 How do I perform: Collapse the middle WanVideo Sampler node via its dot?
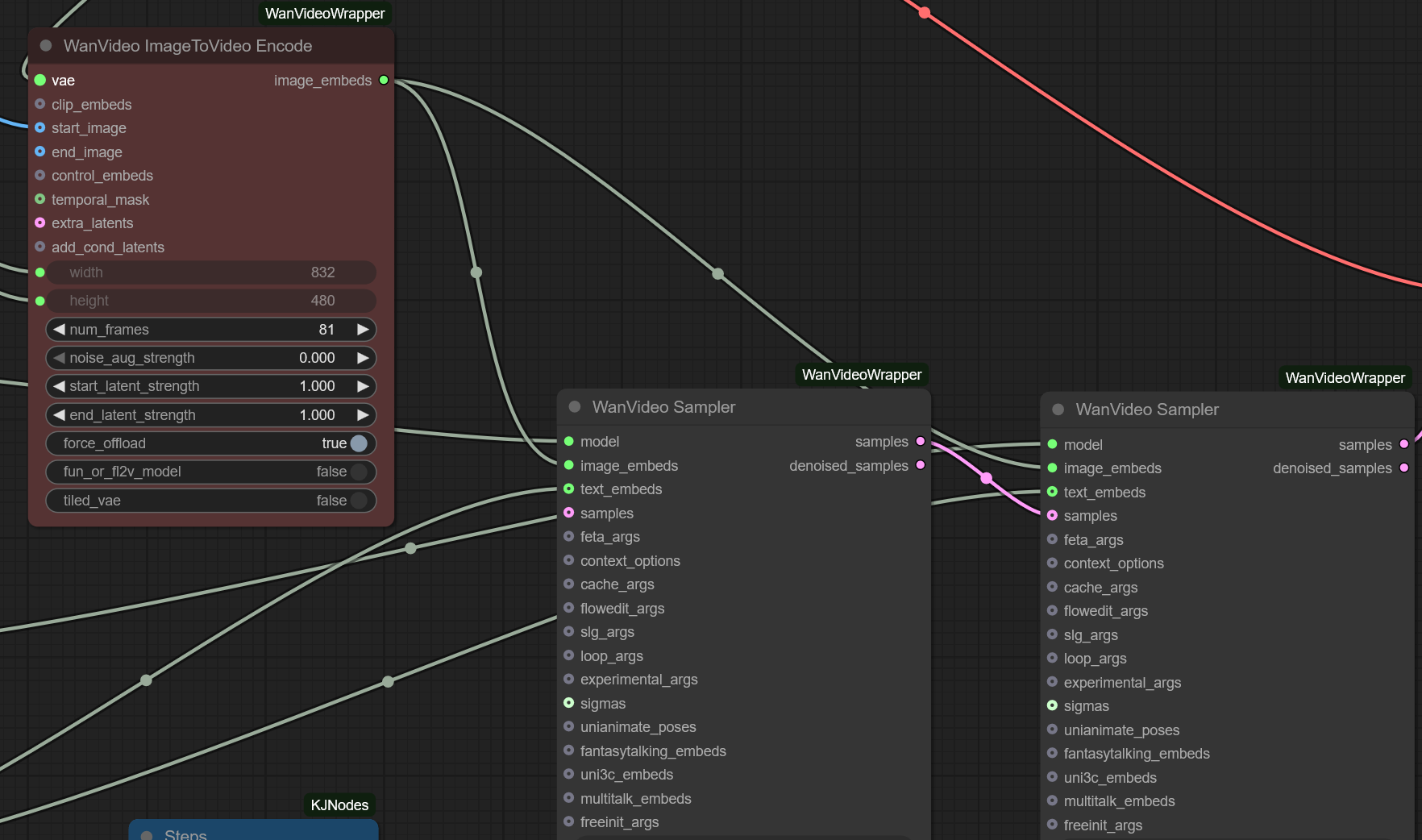pos(575,407)
